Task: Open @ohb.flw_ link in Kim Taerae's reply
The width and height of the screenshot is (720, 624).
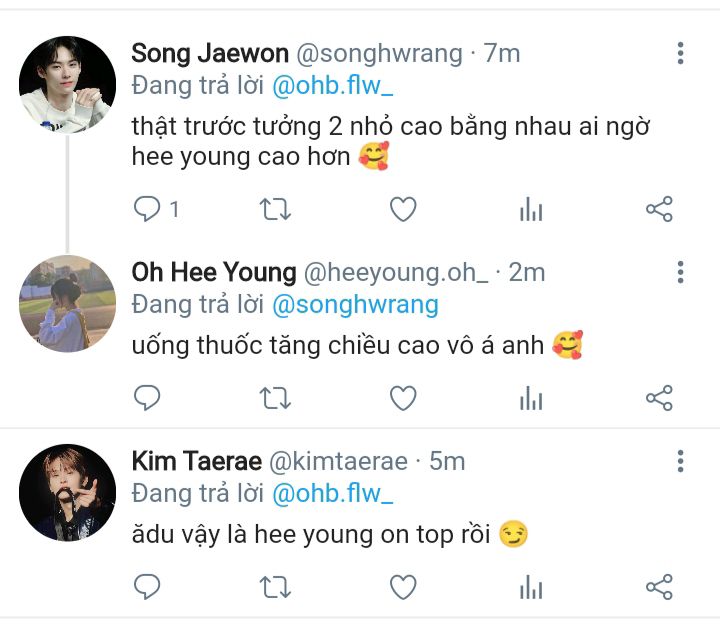Action: (333, 493)
